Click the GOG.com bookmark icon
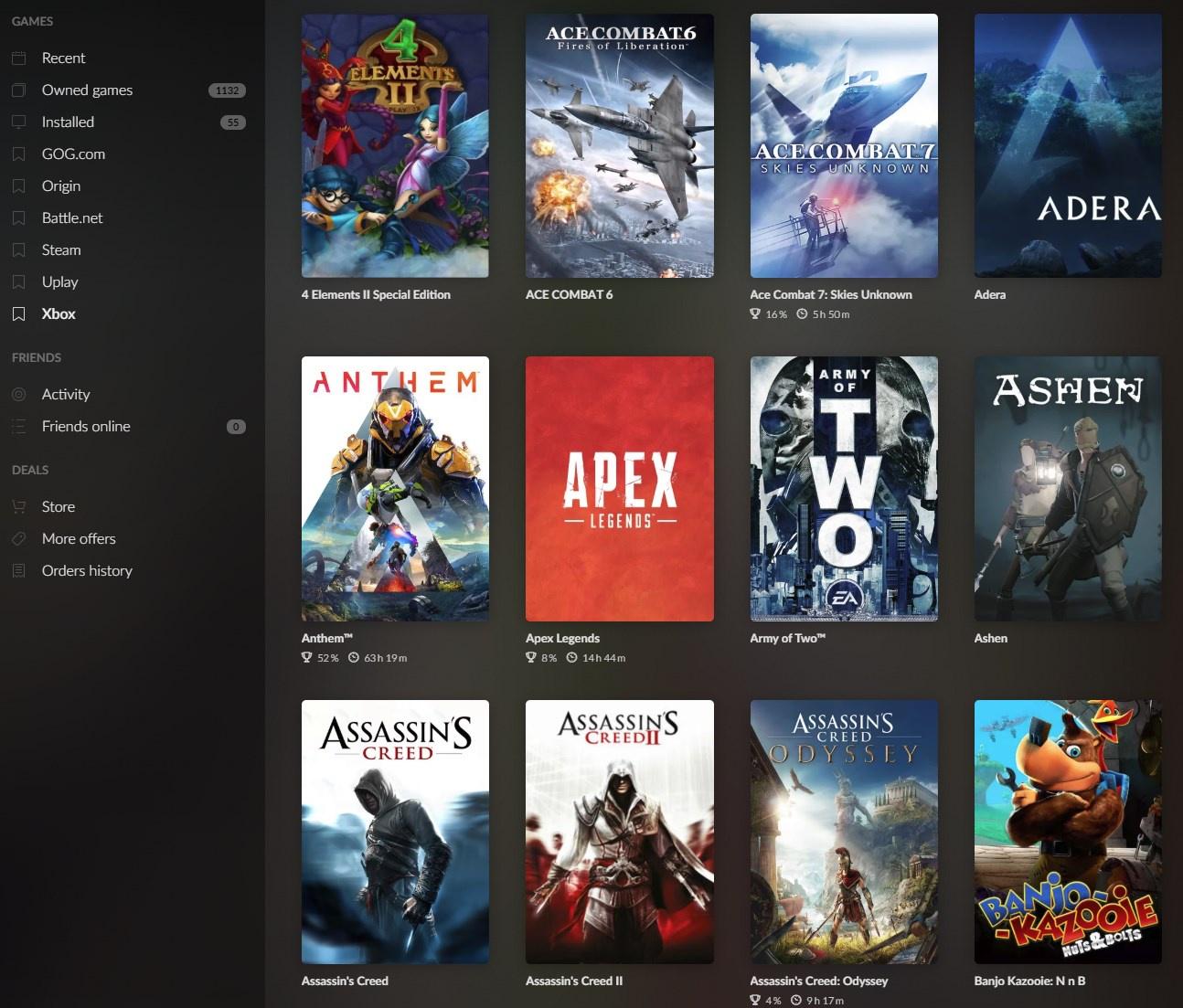This screenshot has width=1183, height=1008. coord(18,154)
